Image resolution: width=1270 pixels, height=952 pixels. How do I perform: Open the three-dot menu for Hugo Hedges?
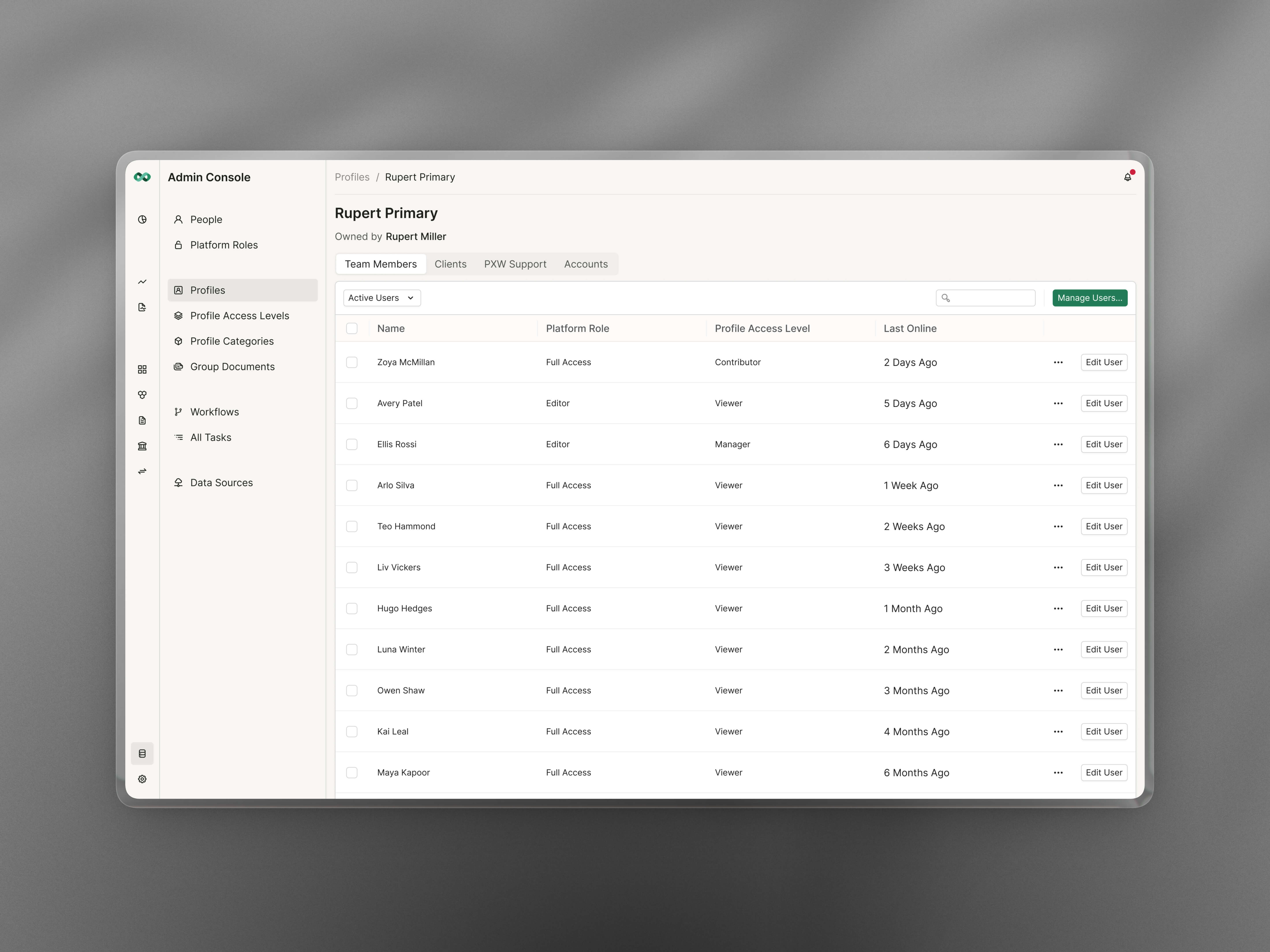[x=1058, y=608]
